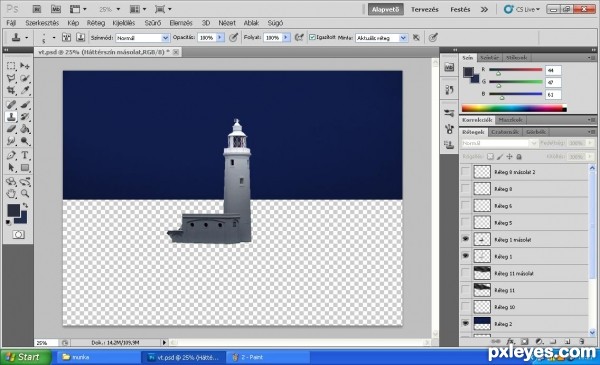This screenshot has height=365, width=600.
Task: Select the Dodge tool
Action: coord(25,141)
